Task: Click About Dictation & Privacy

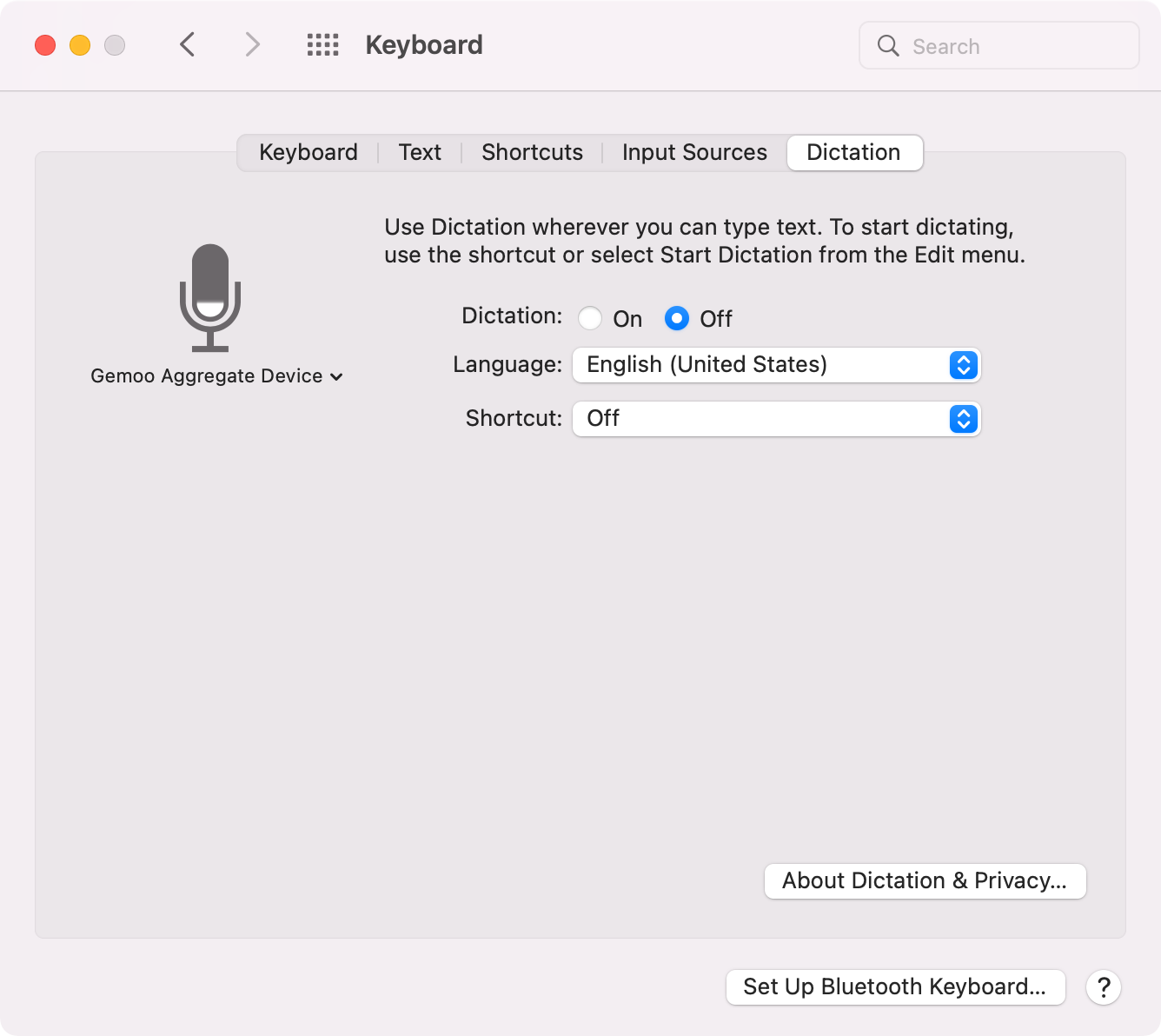Action: coord(925,880)
